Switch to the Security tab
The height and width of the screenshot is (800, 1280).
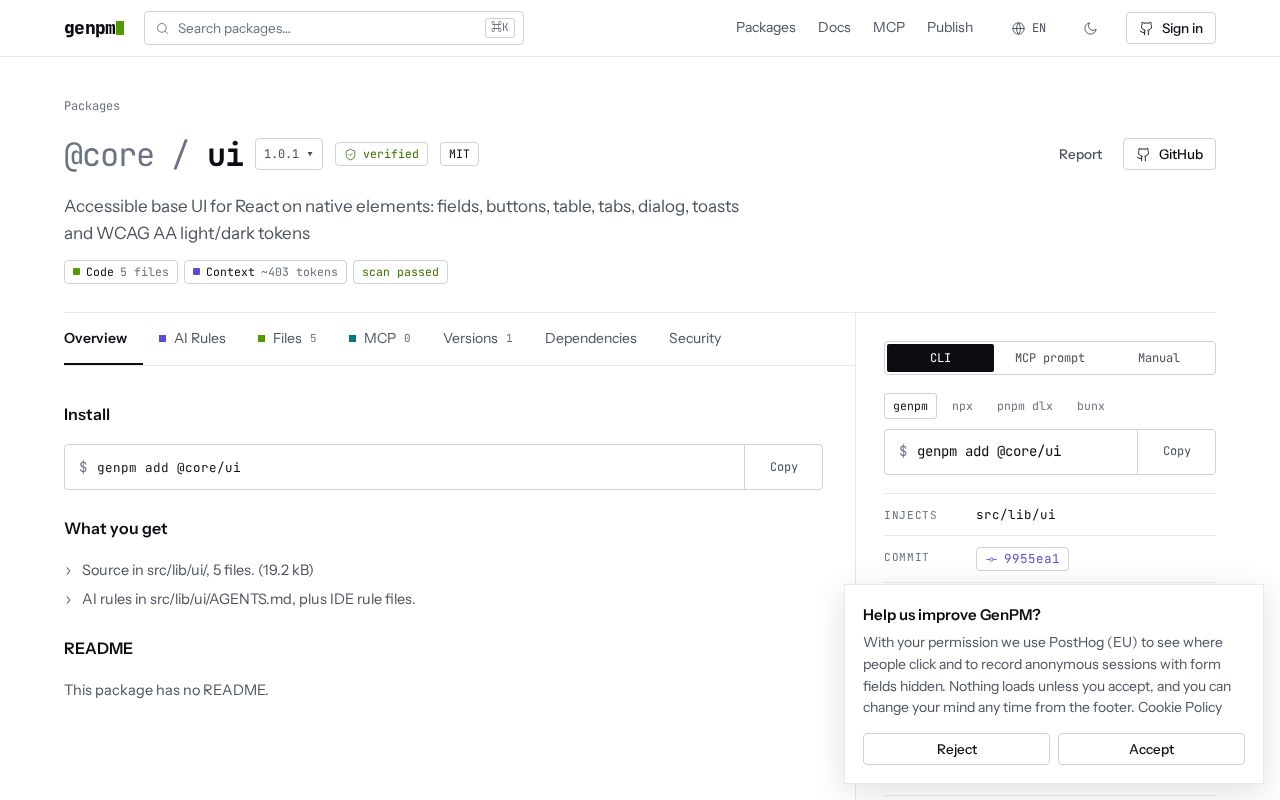pyautogui.click(x=695, y=338)
